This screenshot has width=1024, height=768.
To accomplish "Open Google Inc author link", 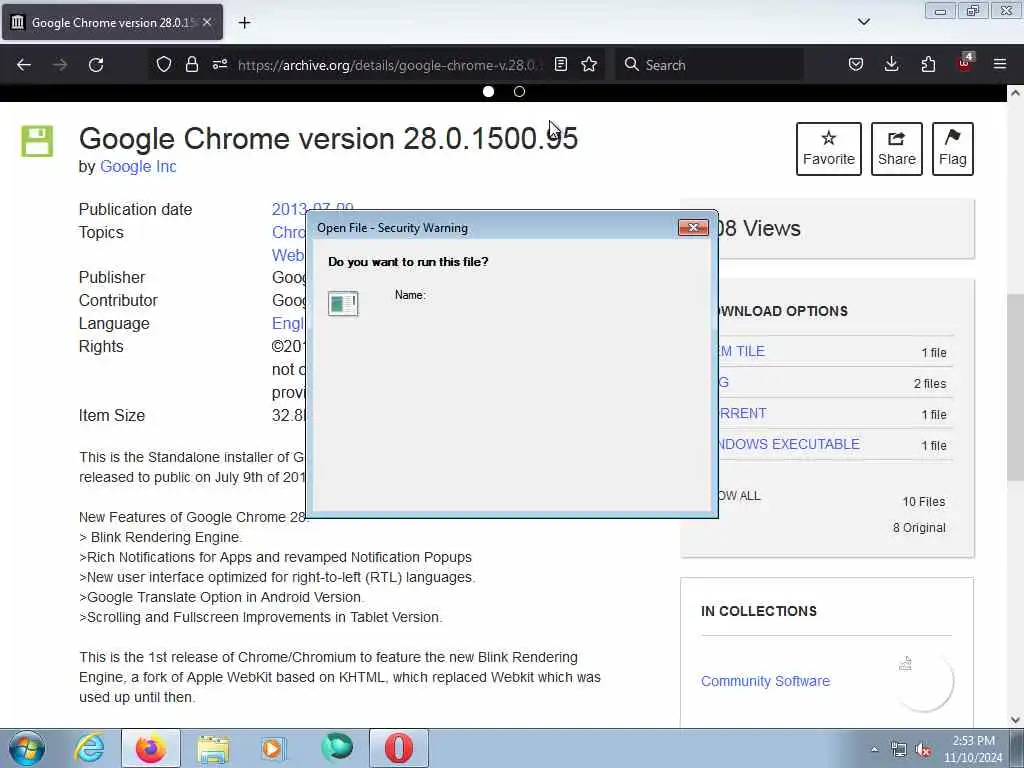I will coord(138,167).
